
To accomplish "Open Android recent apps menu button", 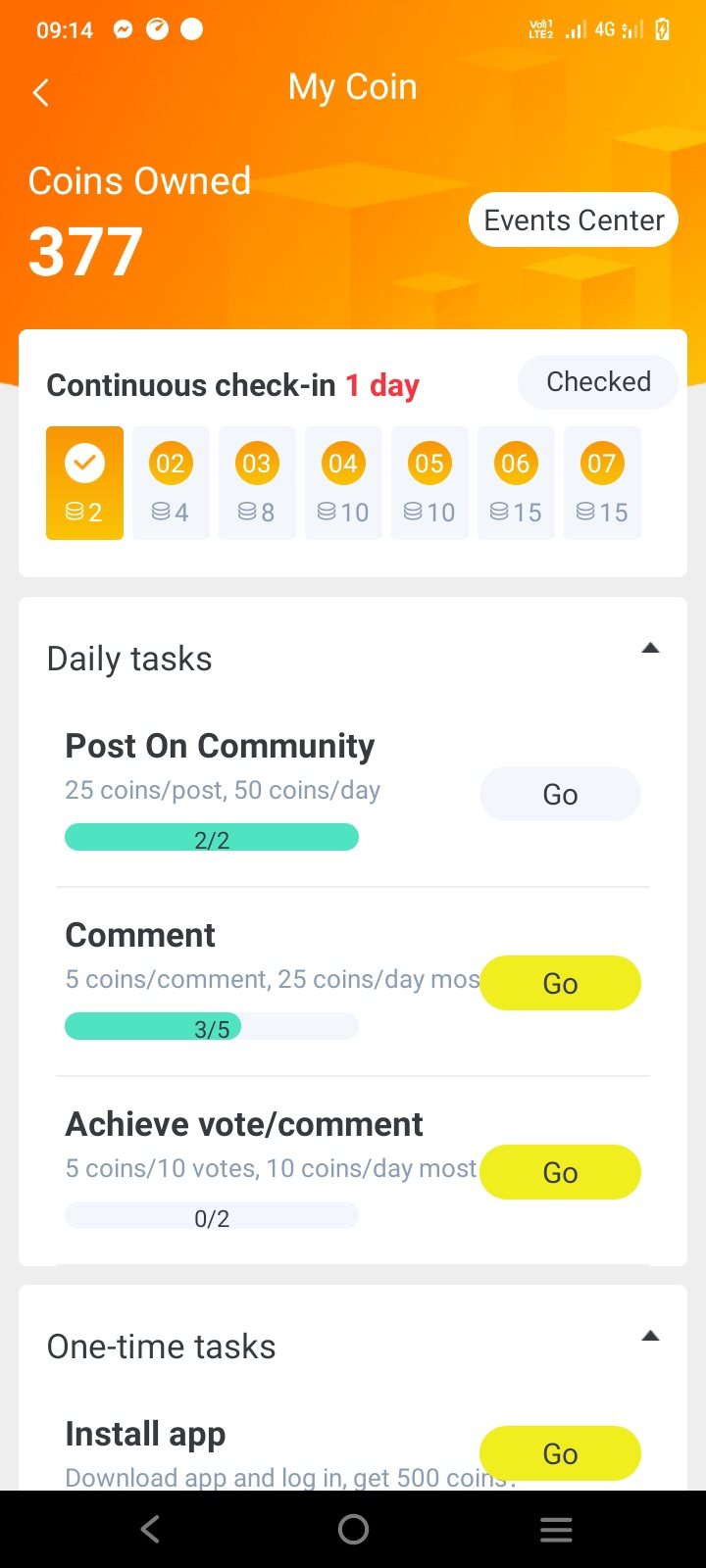I will pyautogui.click(x=556, y=1529).
